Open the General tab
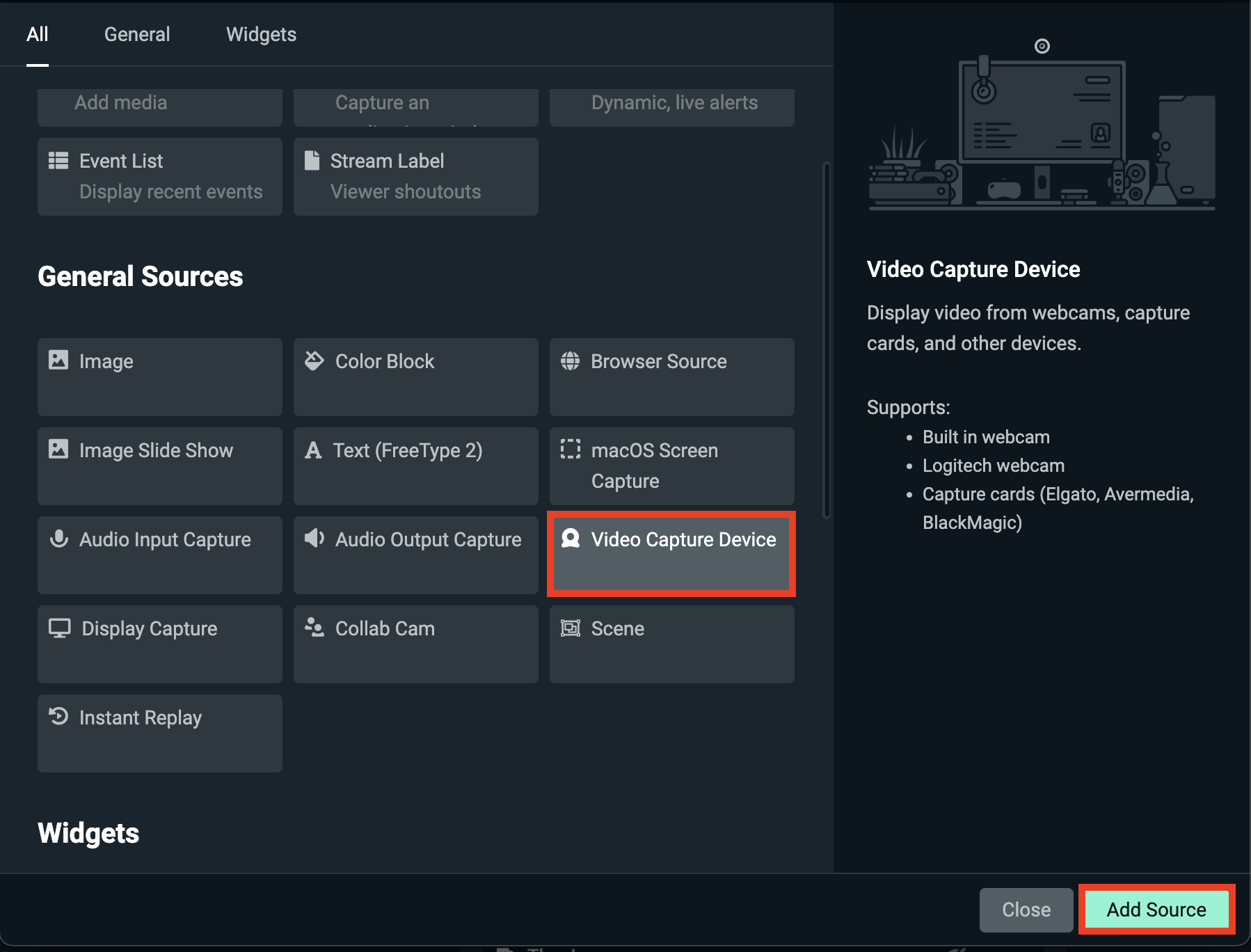The height and width of the screenshot is (952, 1251). [x=136, y=34]
